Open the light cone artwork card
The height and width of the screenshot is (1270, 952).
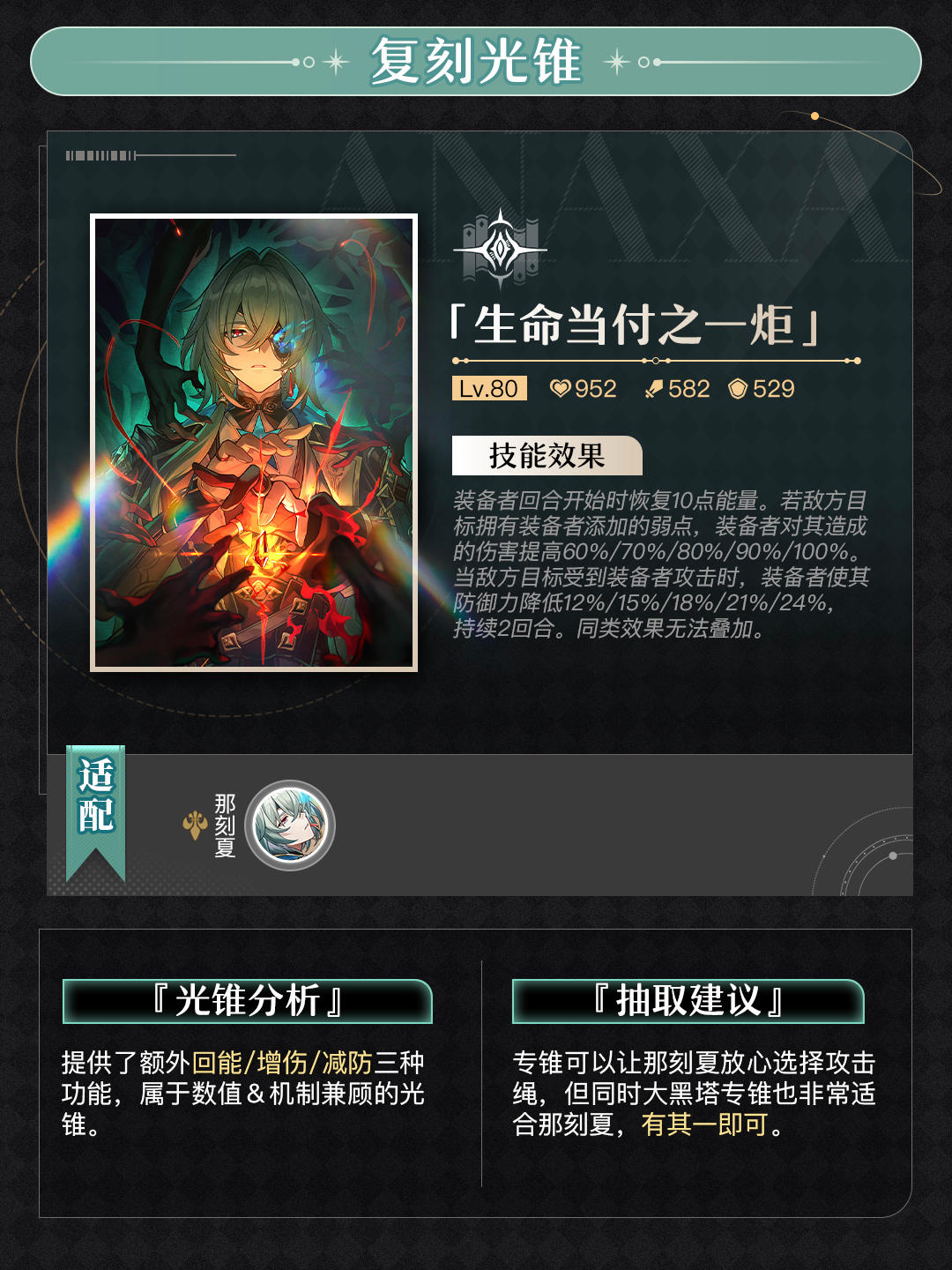(x=254, y=443)
